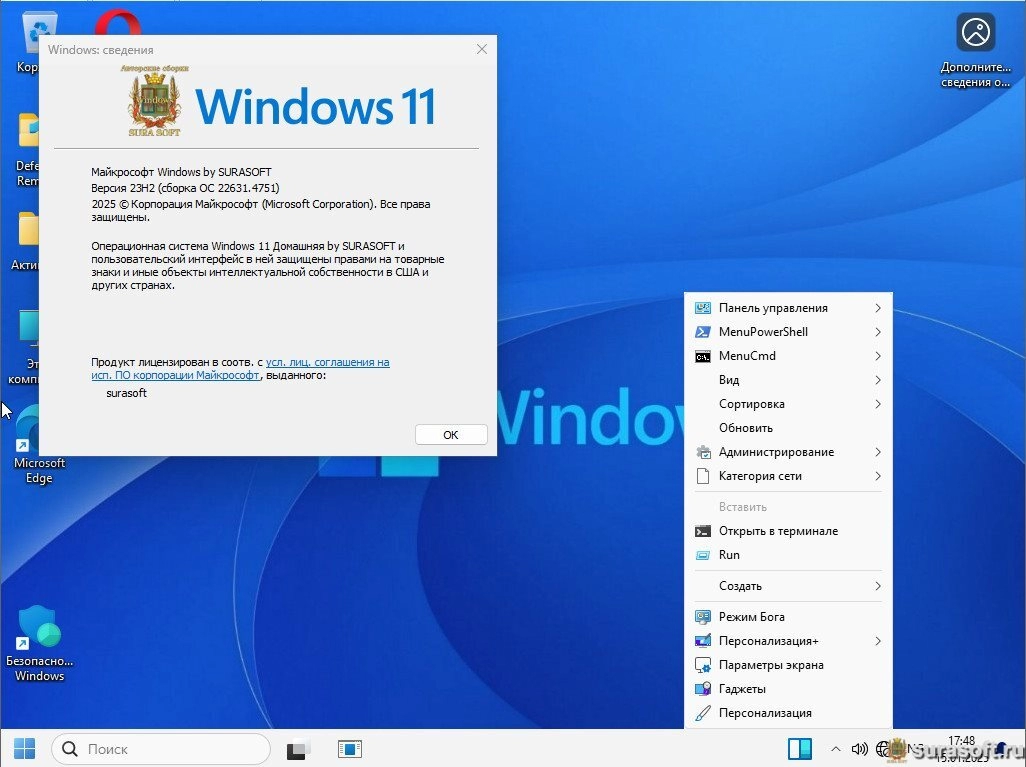
Task: Launch Гаджеты from the context menu
Action: [742, 689]
